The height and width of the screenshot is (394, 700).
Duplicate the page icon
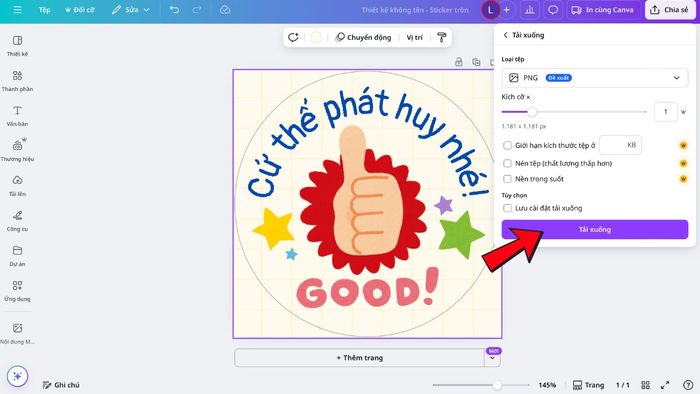click(x=476, y=62)
